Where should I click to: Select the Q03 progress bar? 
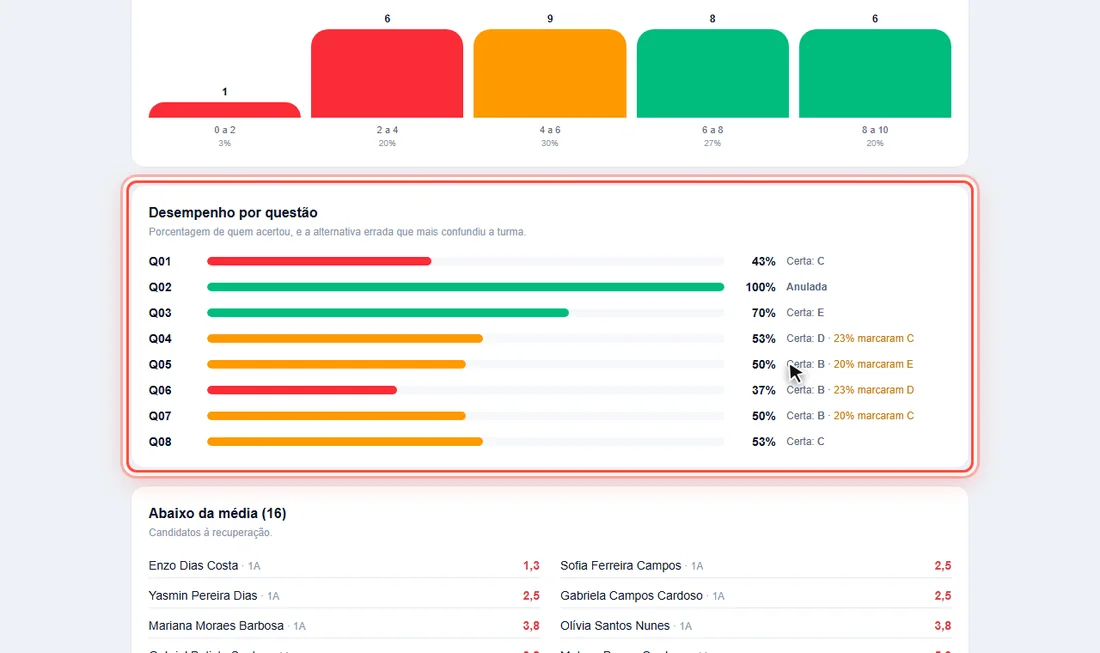(465, 313)
